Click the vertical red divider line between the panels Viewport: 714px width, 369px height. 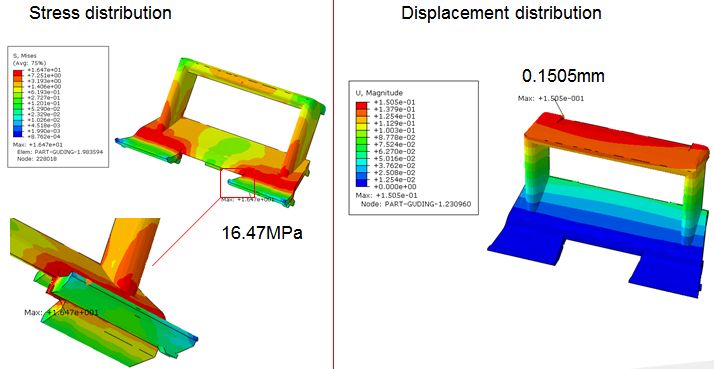tap(333, 184)
